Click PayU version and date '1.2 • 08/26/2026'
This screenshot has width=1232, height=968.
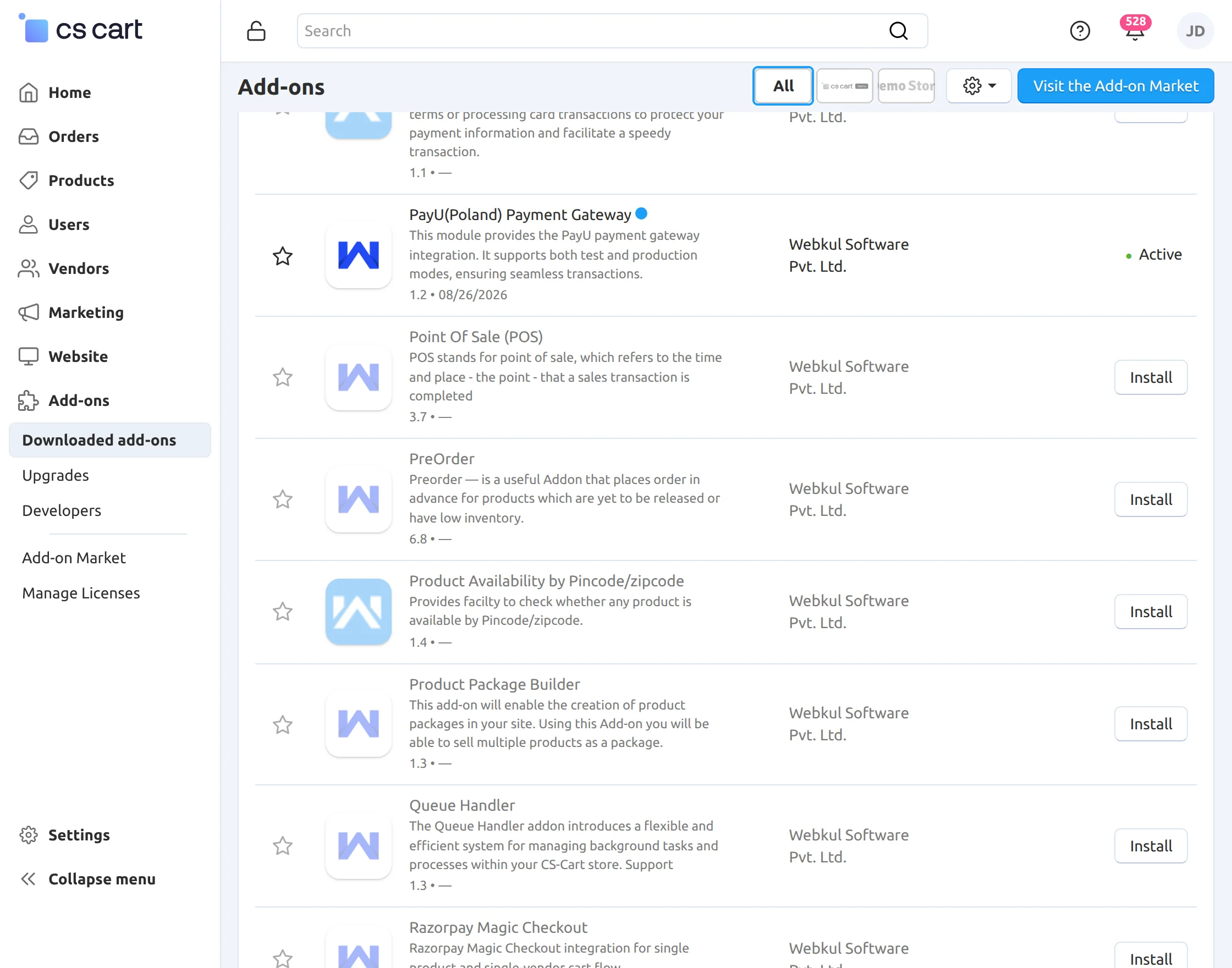(458, 295)
